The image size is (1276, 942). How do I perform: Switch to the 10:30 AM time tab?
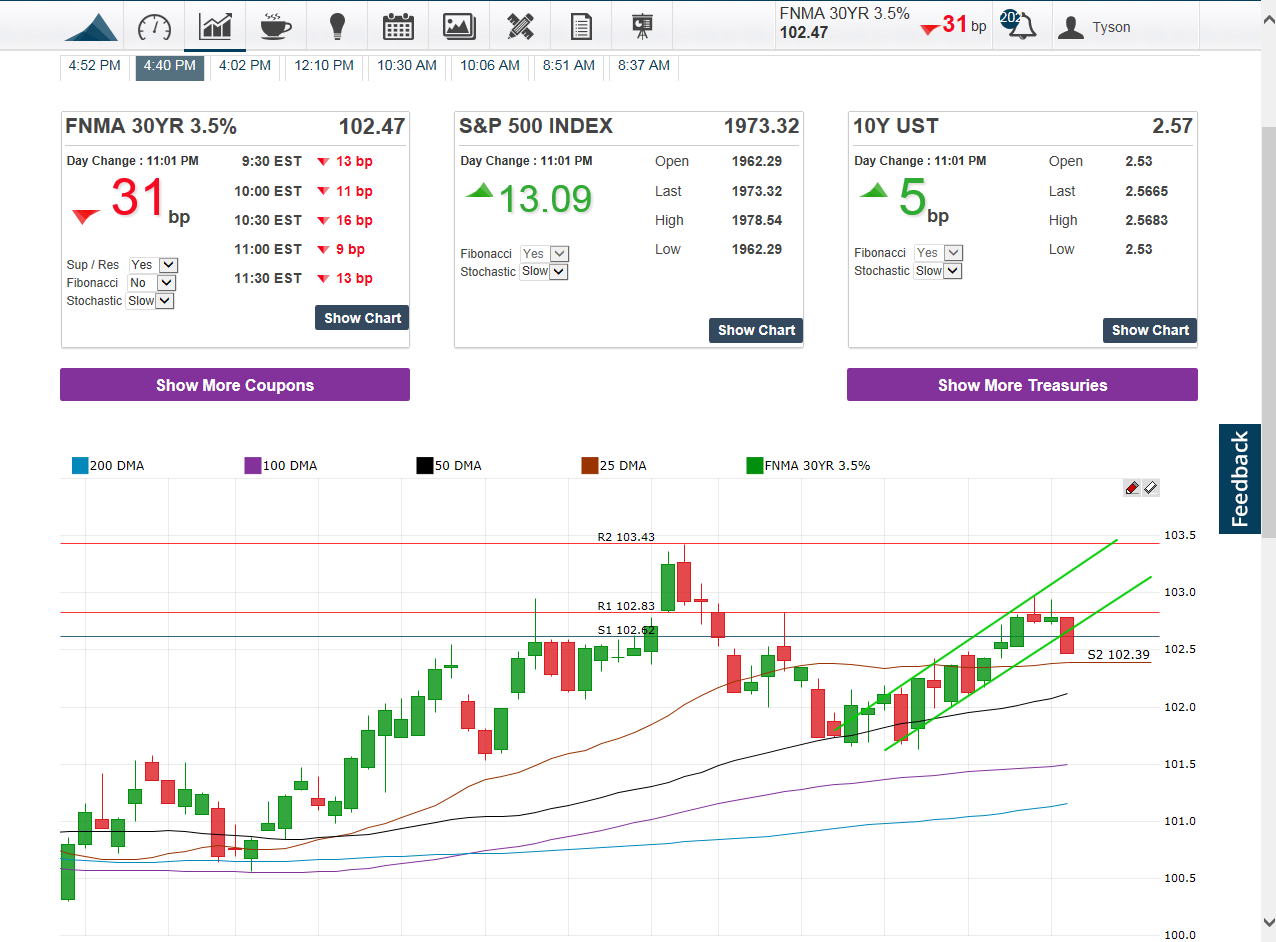tap(406, 66)
